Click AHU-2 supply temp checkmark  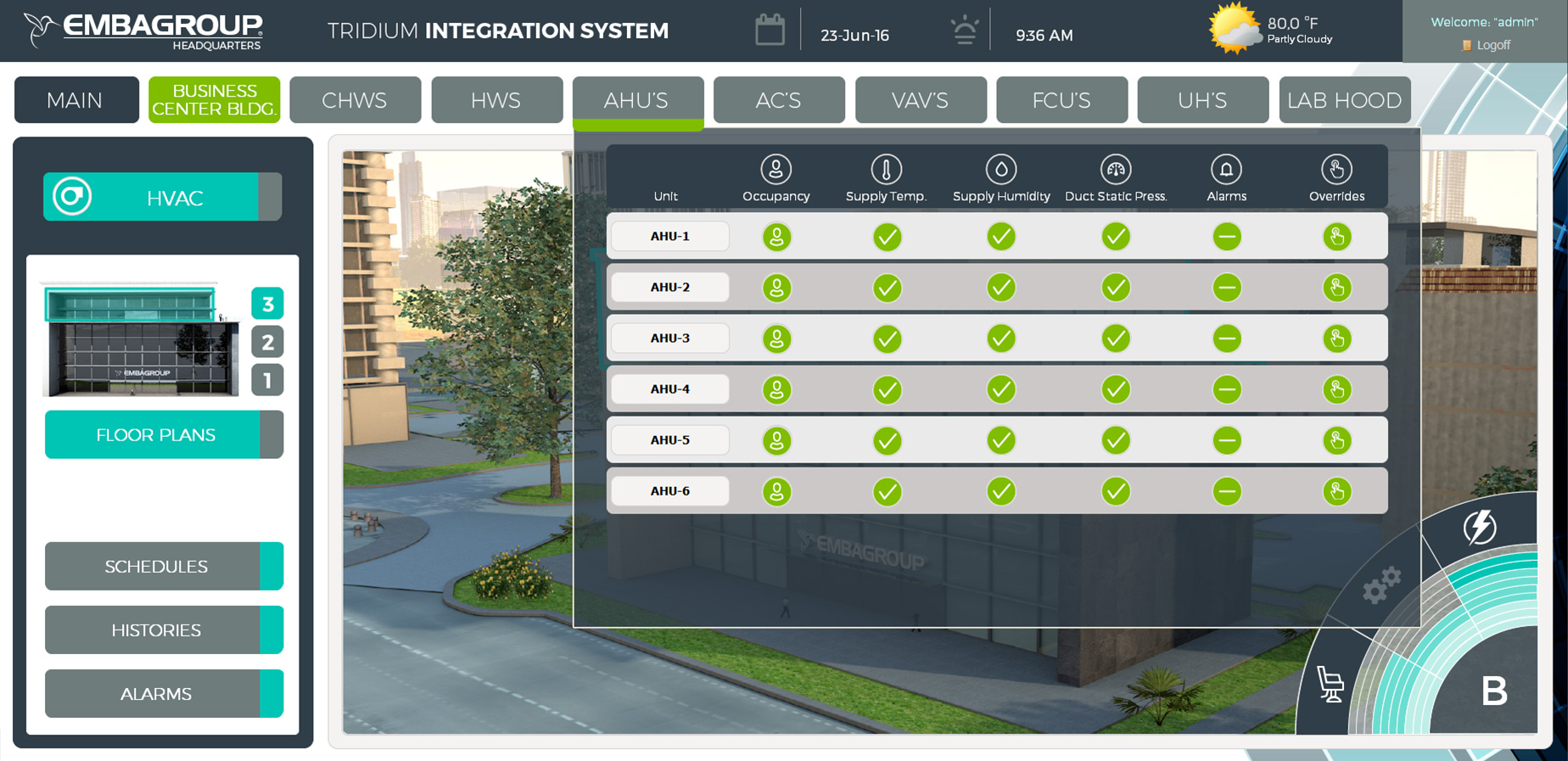click(x=887, y=288)
